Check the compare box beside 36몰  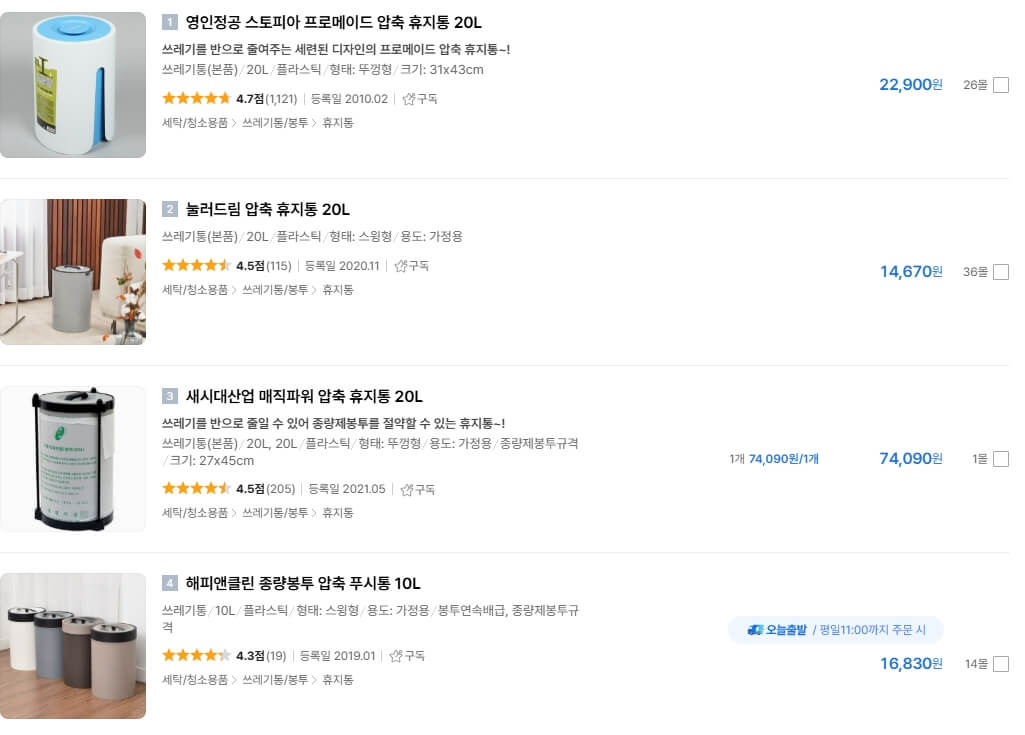1002,272
